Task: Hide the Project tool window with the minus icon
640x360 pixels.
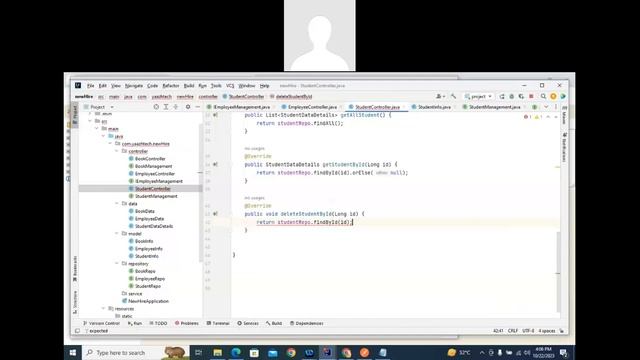Action: click(198, 107)
